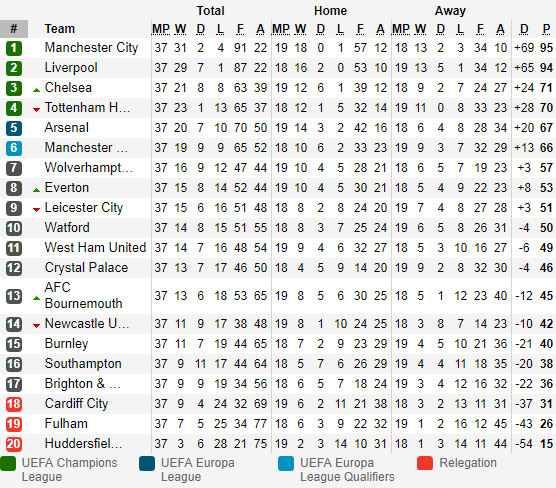The height and width of the screenshot is (488, 556).
Task: Sort by the P points column header
Action: pos(546,29)
